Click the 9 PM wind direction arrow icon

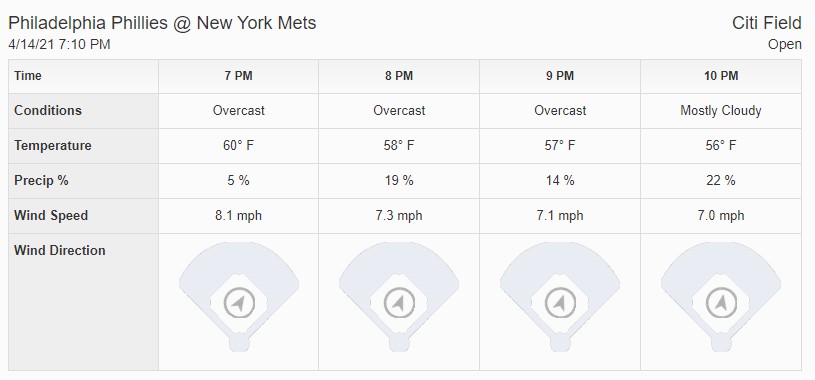coord(560,303)
